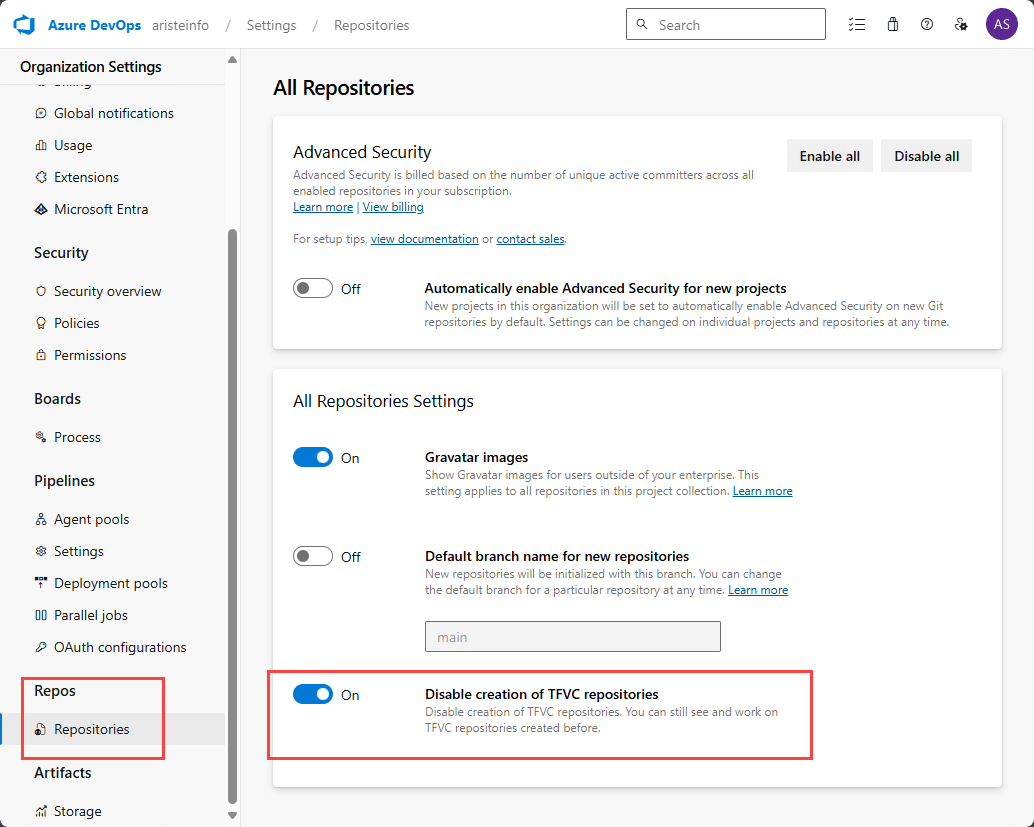Open the Microsoft Entra settings icon
1034x827 pixels.
coord(39,209)
